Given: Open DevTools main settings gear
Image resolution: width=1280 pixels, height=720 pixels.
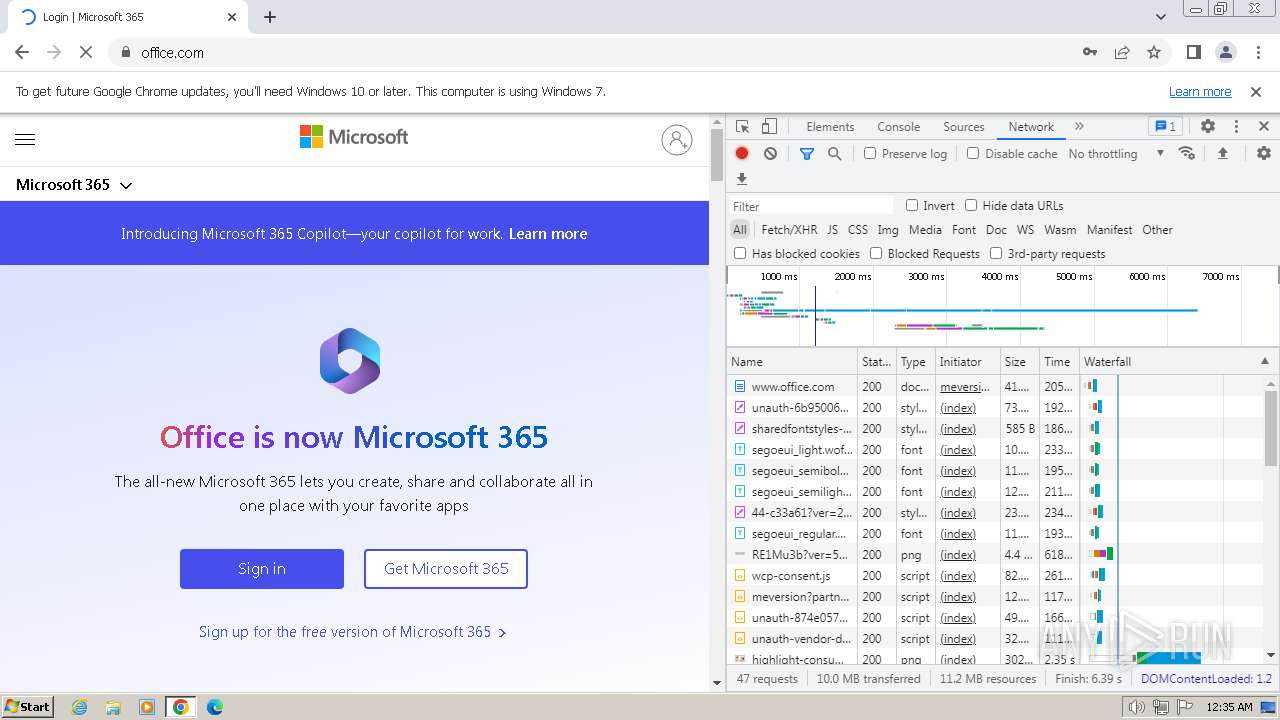Looking at the screenshot, I should pos(1208,127).
